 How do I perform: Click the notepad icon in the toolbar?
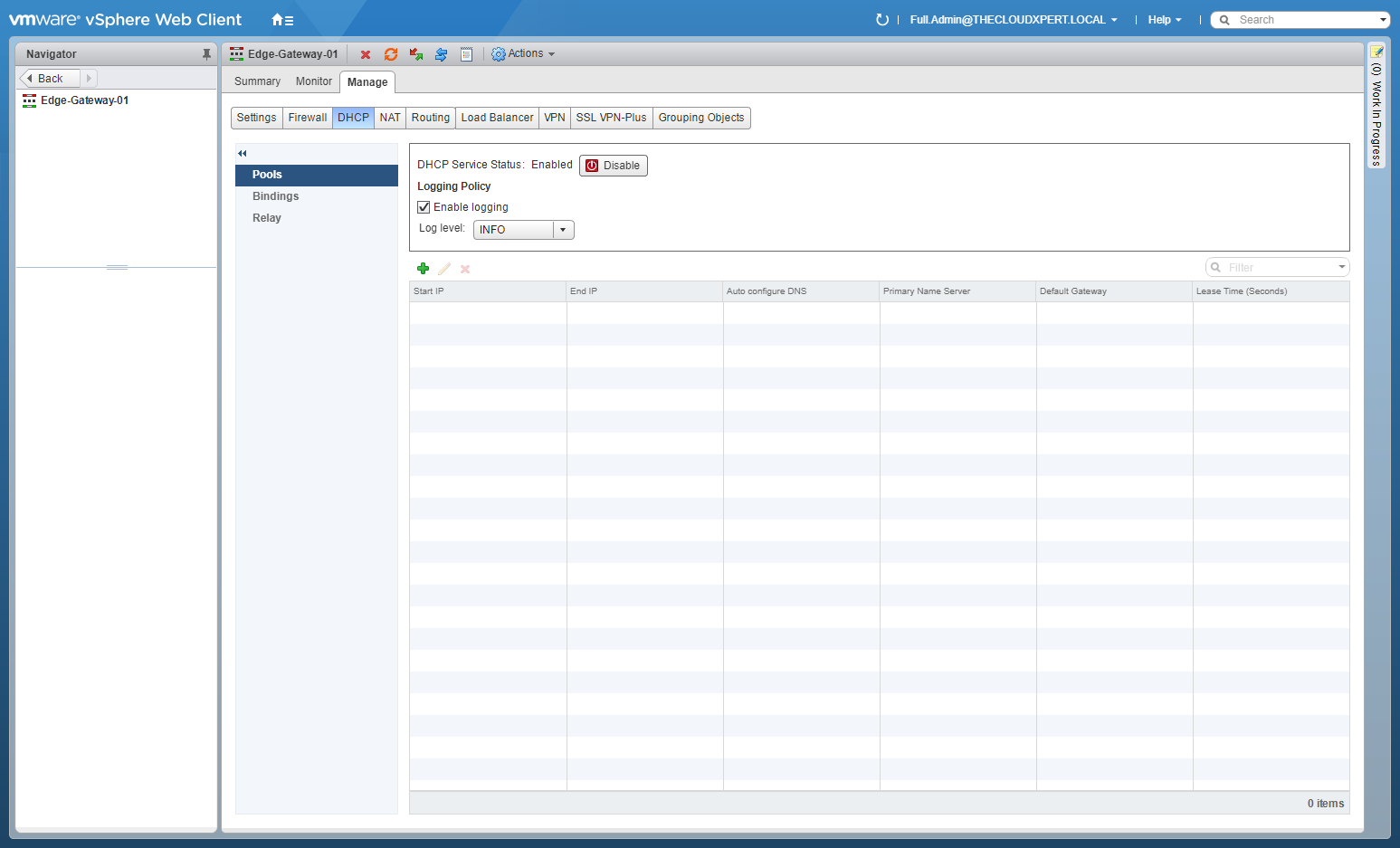point(466,54)
